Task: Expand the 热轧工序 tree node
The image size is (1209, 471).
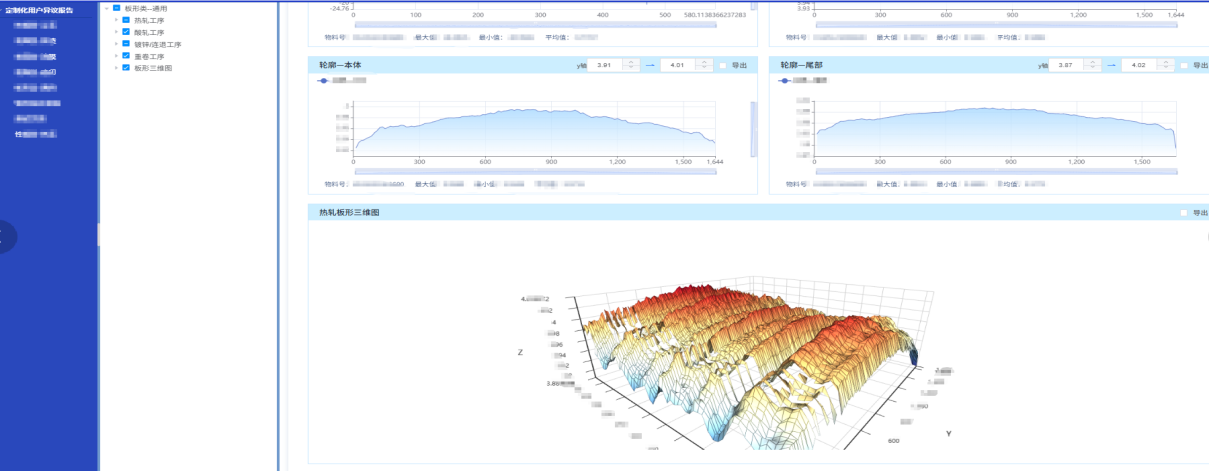Action: pyautogui.click(x=116, y=20)
